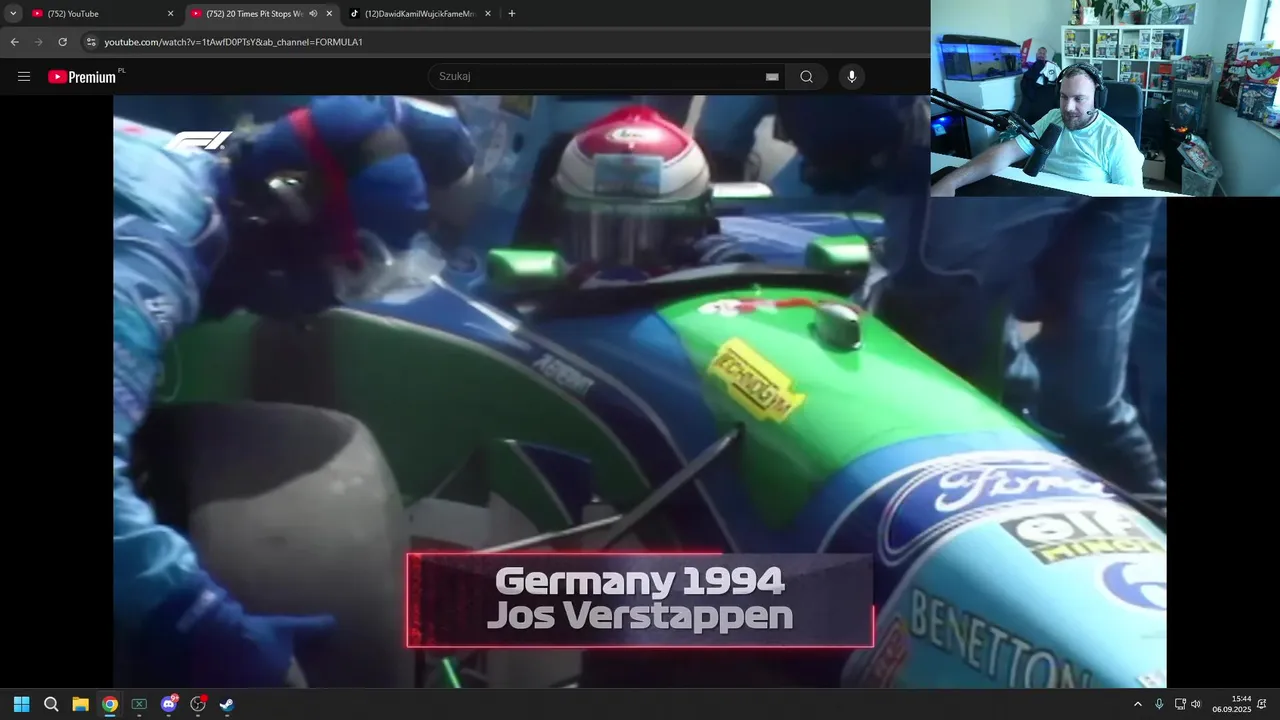This screenshot has width=1280, height=720.
Task: Open network status tray icon
Action: point(1180,704)
